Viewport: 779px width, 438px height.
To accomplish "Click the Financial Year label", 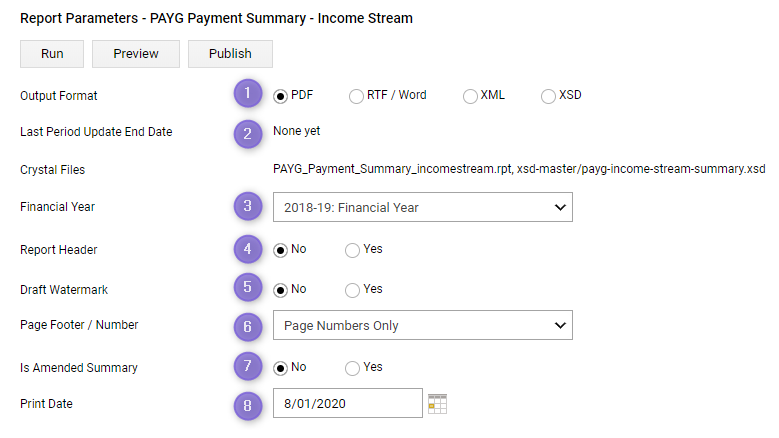I will coord(57,207).
